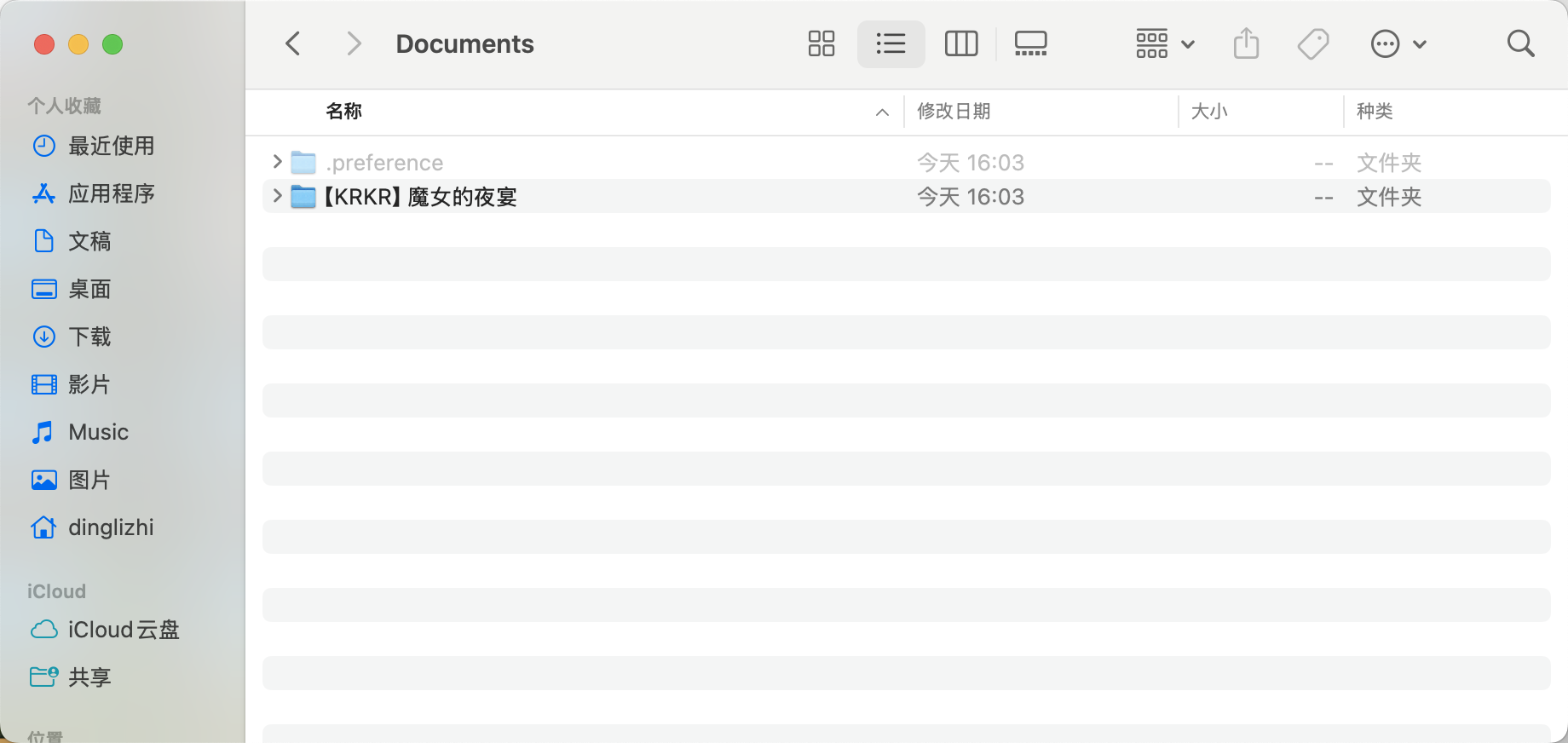Open the search magnifier

(1520, 43)
